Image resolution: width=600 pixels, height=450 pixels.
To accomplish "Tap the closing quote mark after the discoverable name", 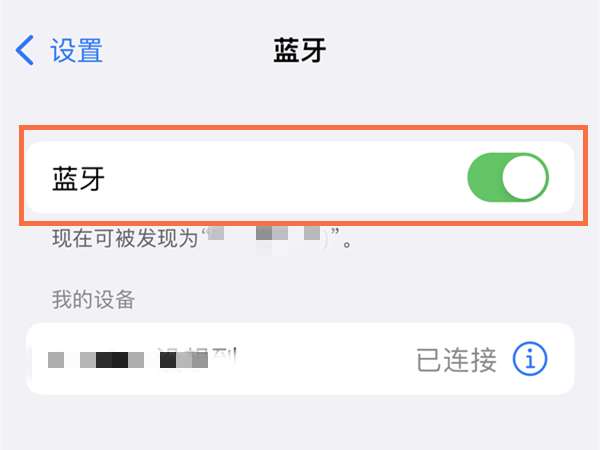I will click(335, 232).
